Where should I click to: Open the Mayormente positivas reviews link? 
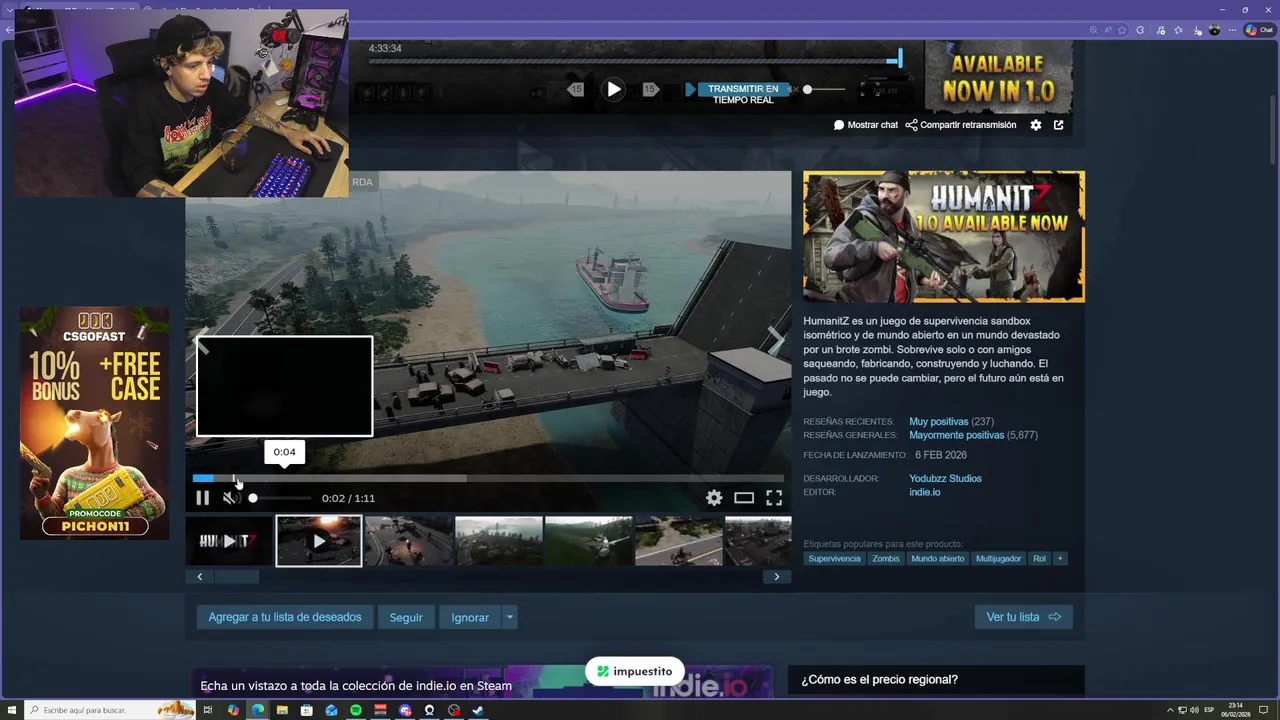[956, 436]
